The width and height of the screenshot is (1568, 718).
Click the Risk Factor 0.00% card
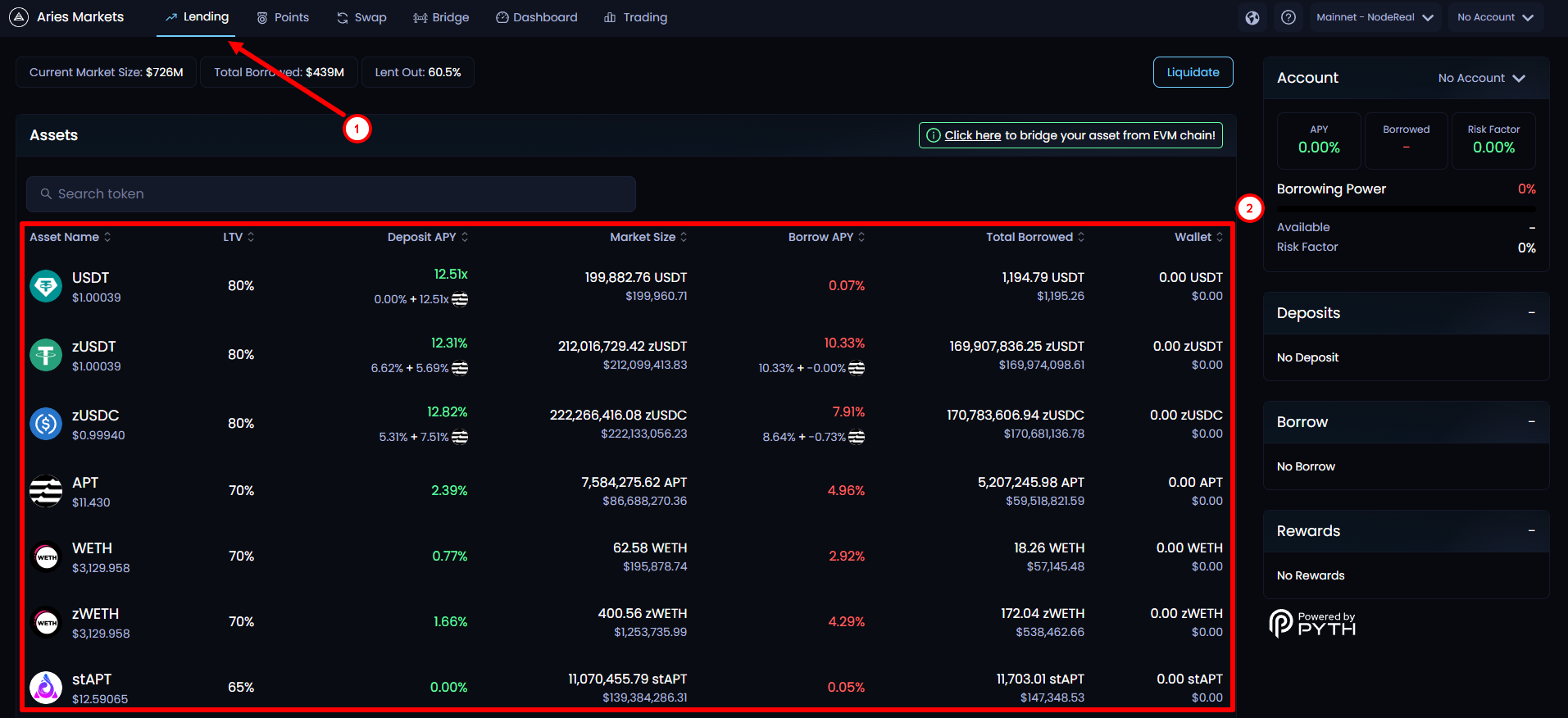(1493, 141)
